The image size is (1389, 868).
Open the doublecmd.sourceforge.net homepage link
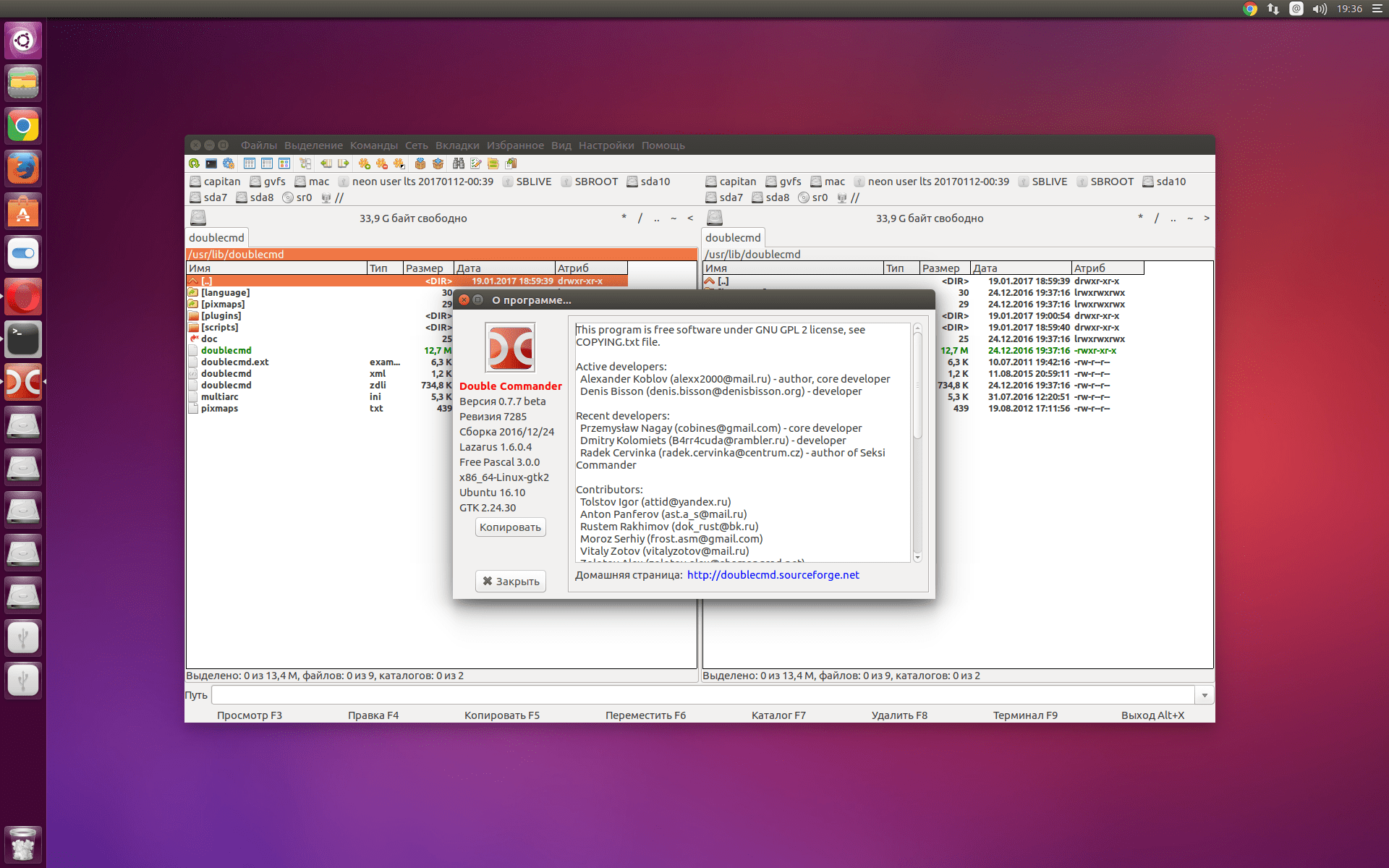click(773, 575)
